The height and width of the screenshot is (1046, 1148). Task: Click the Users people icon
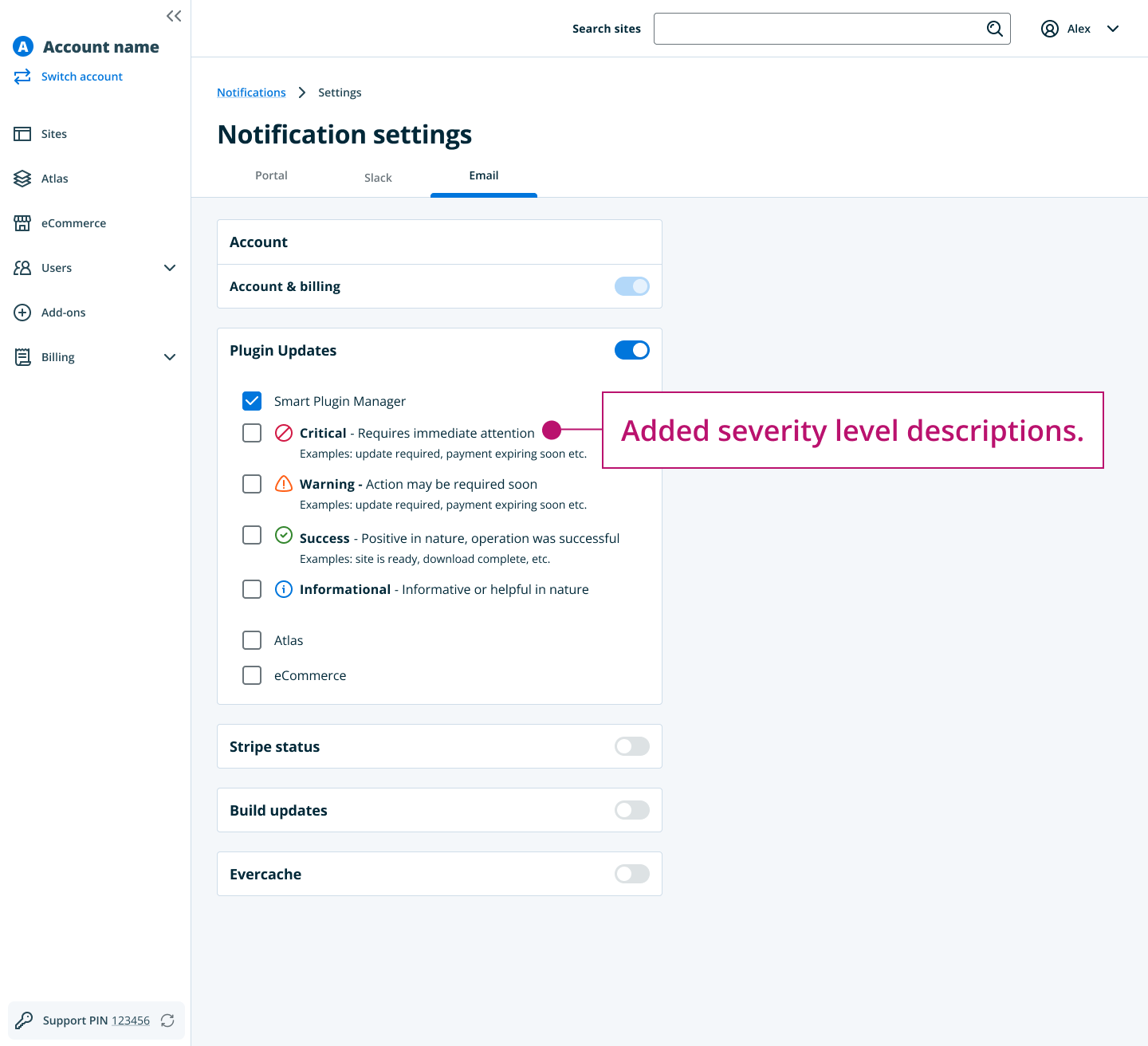[22, 268]
